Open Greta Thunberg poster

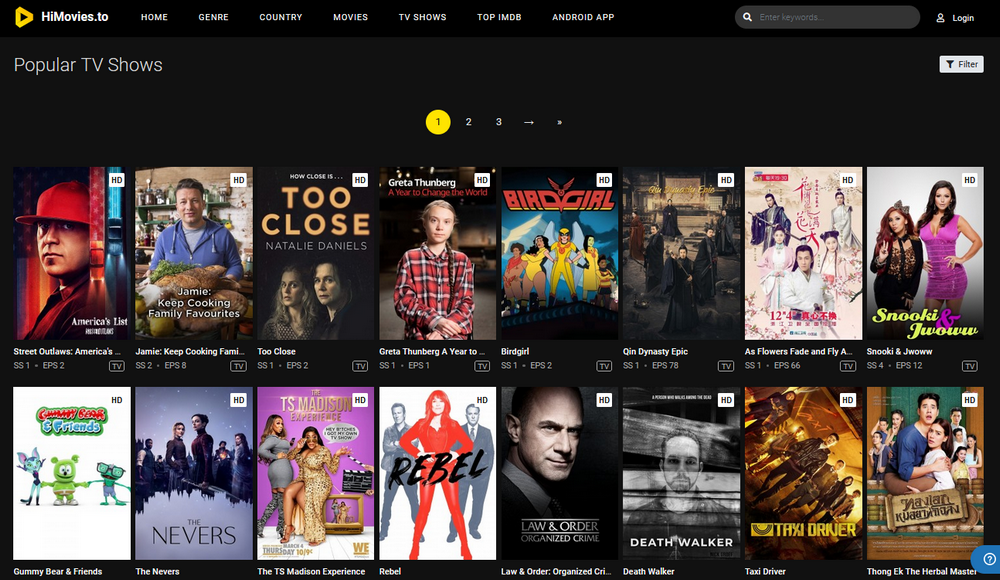coord(438,253)
